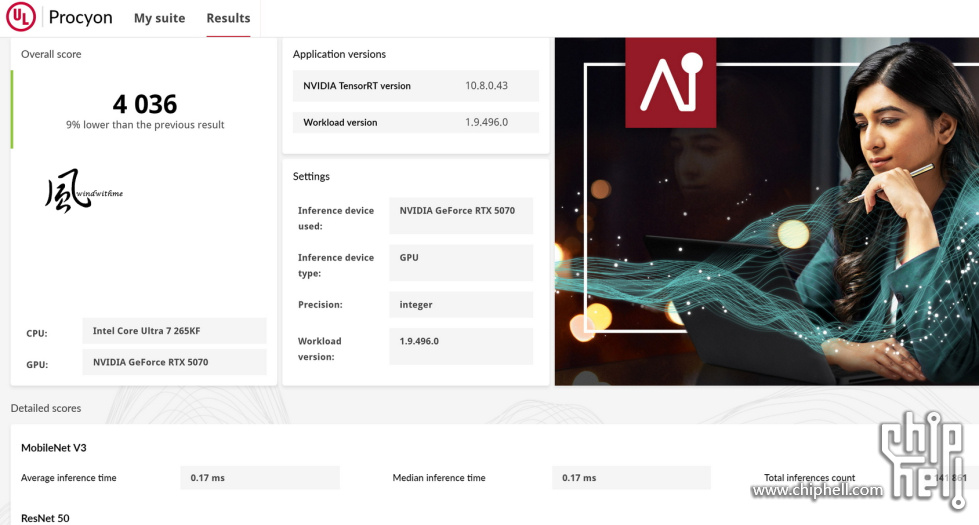Click the Precision label in Settings
This screenshot has width=979, height=525.
pos(320,305)
